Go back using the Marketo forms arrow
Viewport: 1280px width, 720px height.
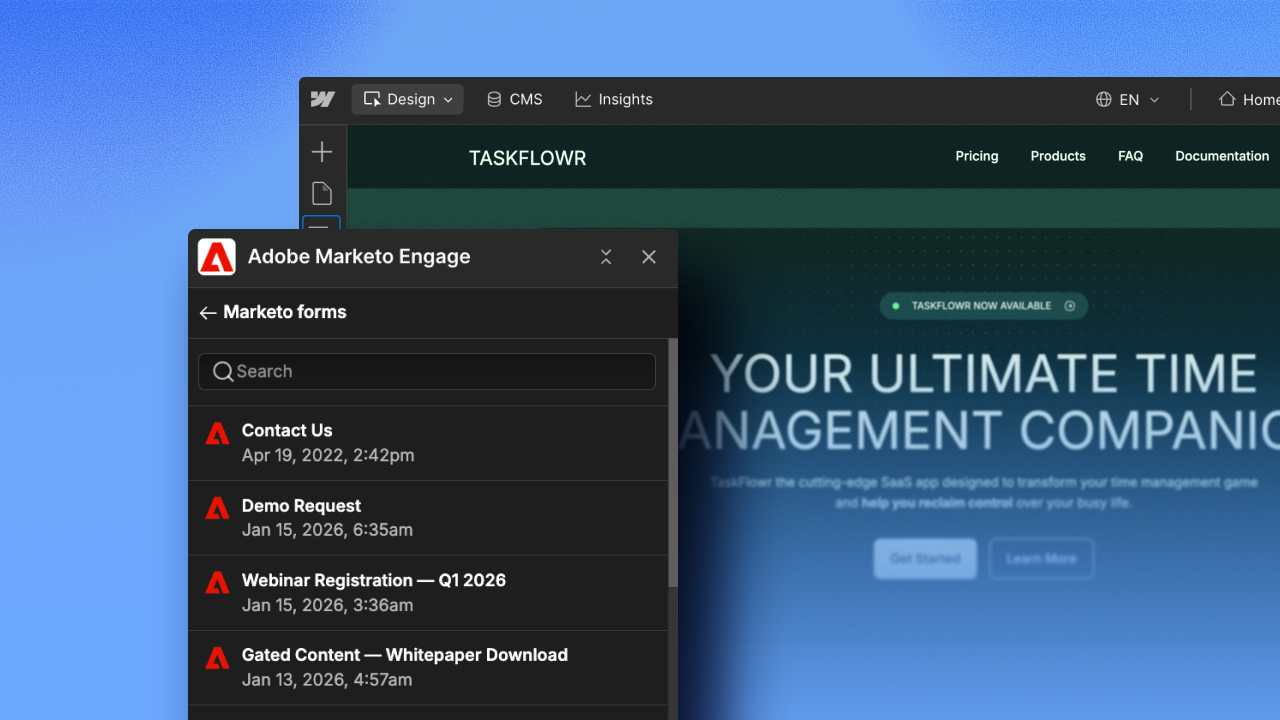click(208, 312)
